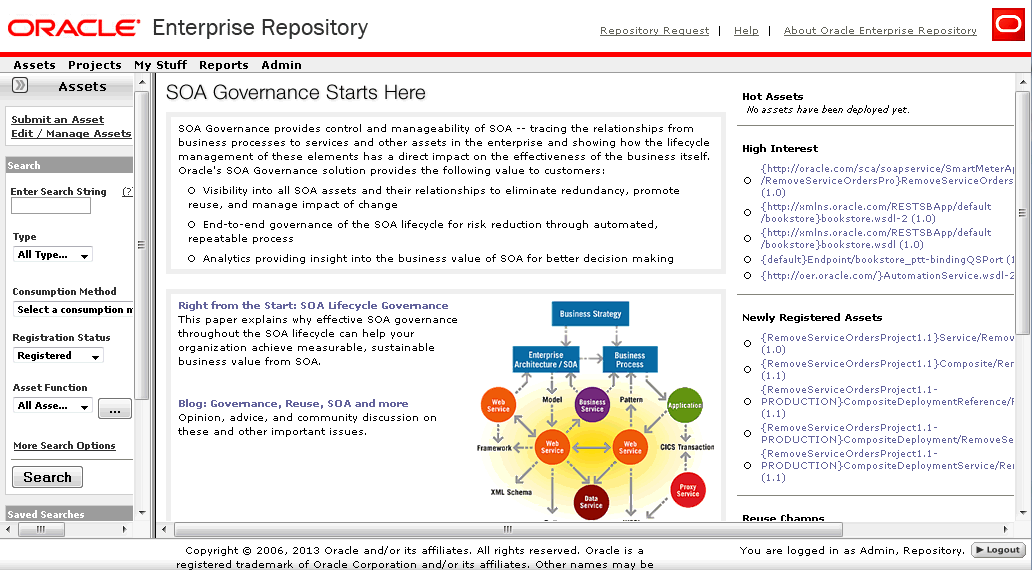Click the ellipsis button beside Asset Function

pyautogui.click(x=115, y=409)
